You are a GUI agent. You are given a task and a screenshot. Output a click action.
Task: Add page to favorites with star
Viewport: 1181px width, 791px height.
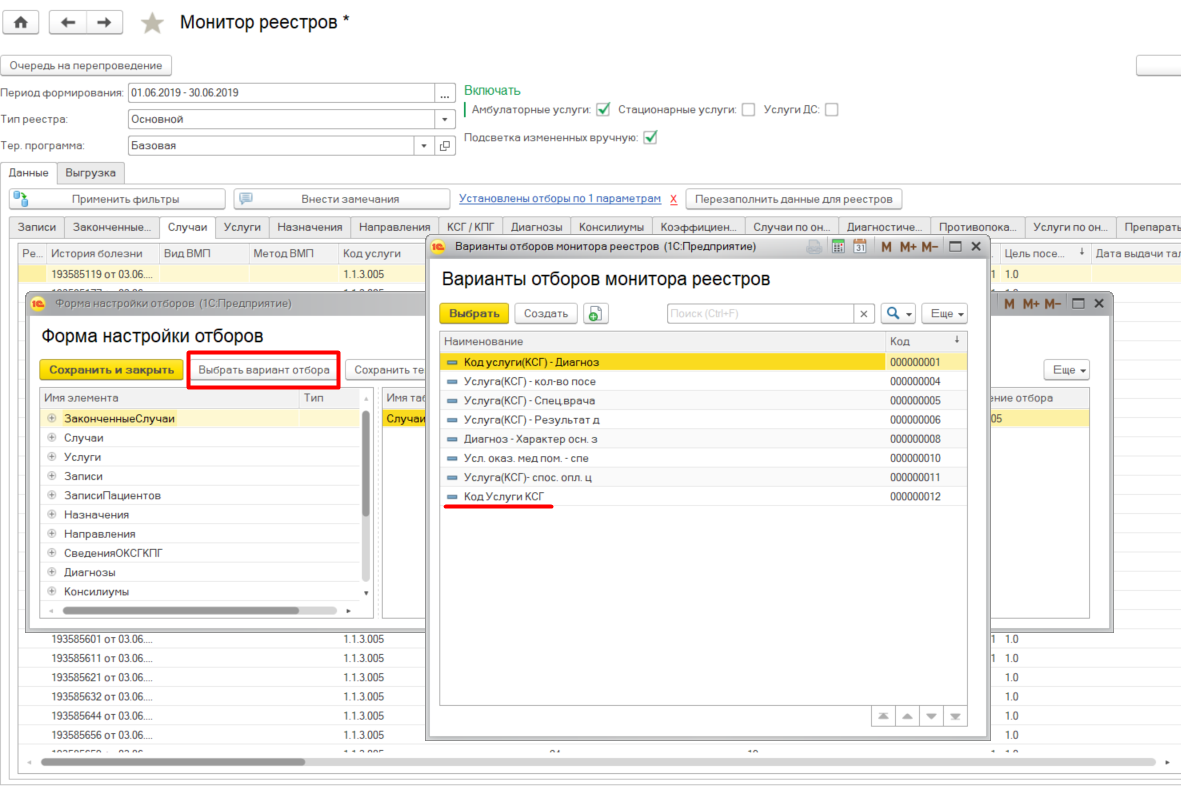(152, 23)
